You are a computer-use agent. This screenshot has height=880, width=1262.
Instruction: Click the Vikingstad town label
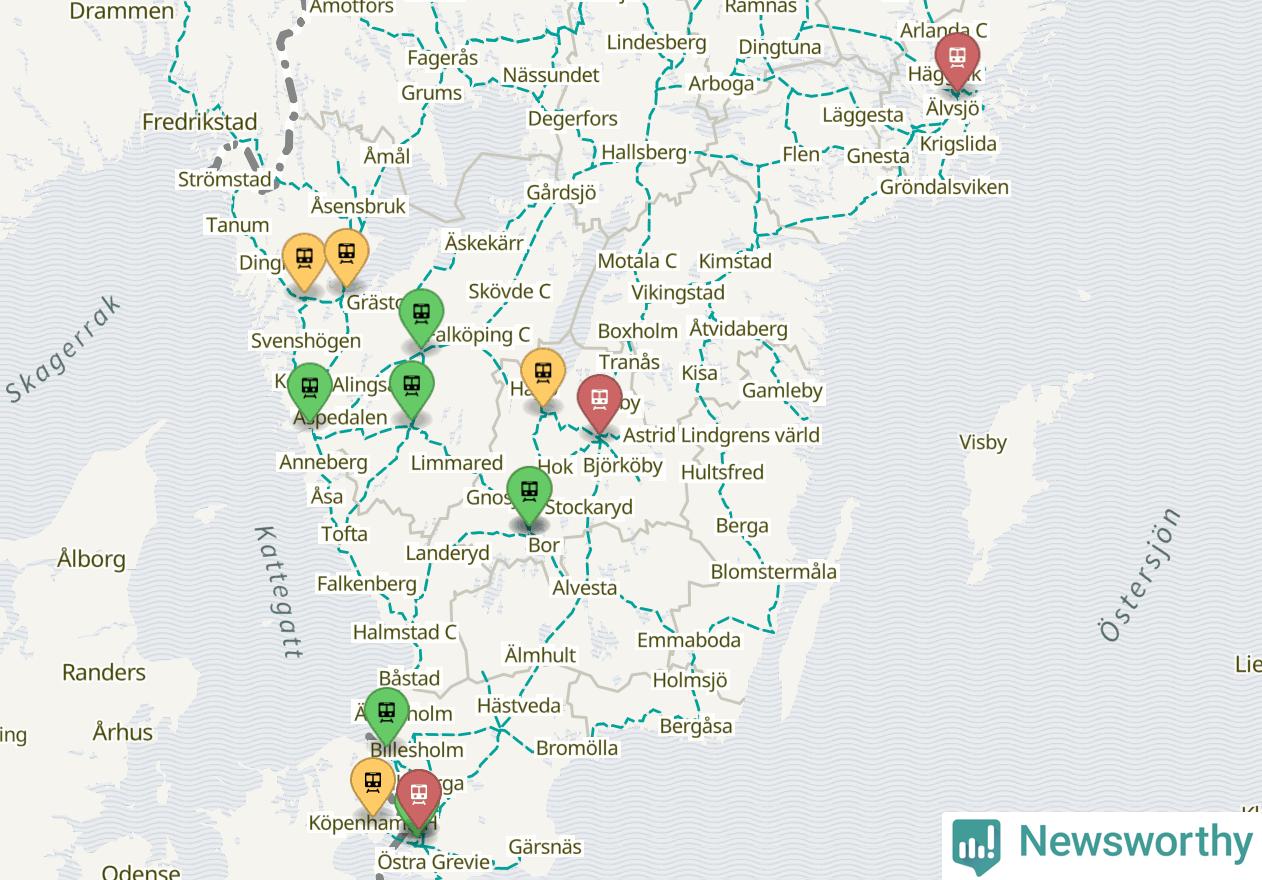(x=678, y=293)
